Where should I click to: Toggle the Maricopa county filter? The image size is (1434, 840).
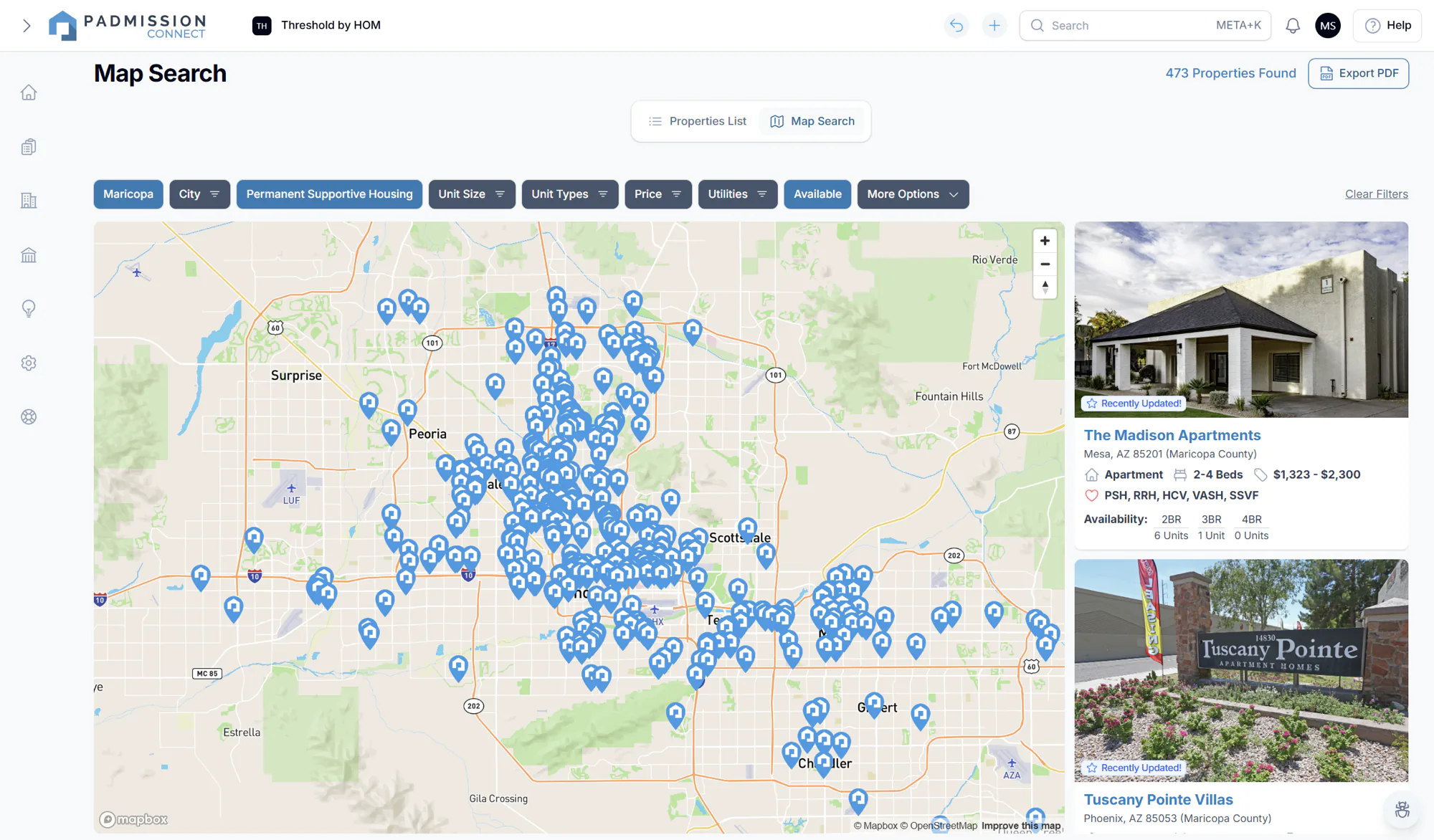point(128,194)
